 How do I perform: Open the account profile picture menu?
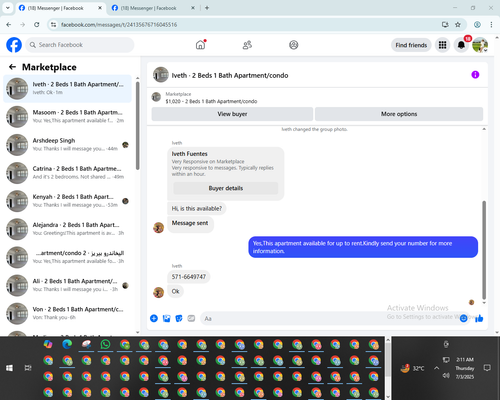[x=480, y=45]
